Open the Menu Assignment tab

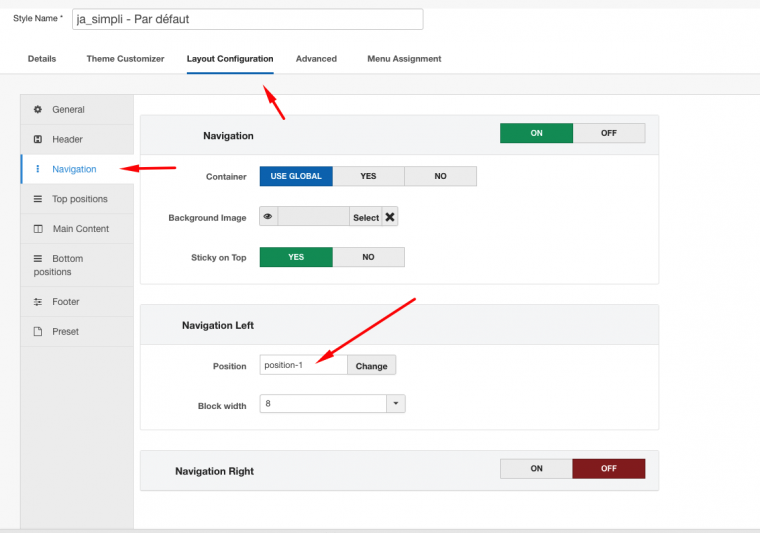pos(404,59)
